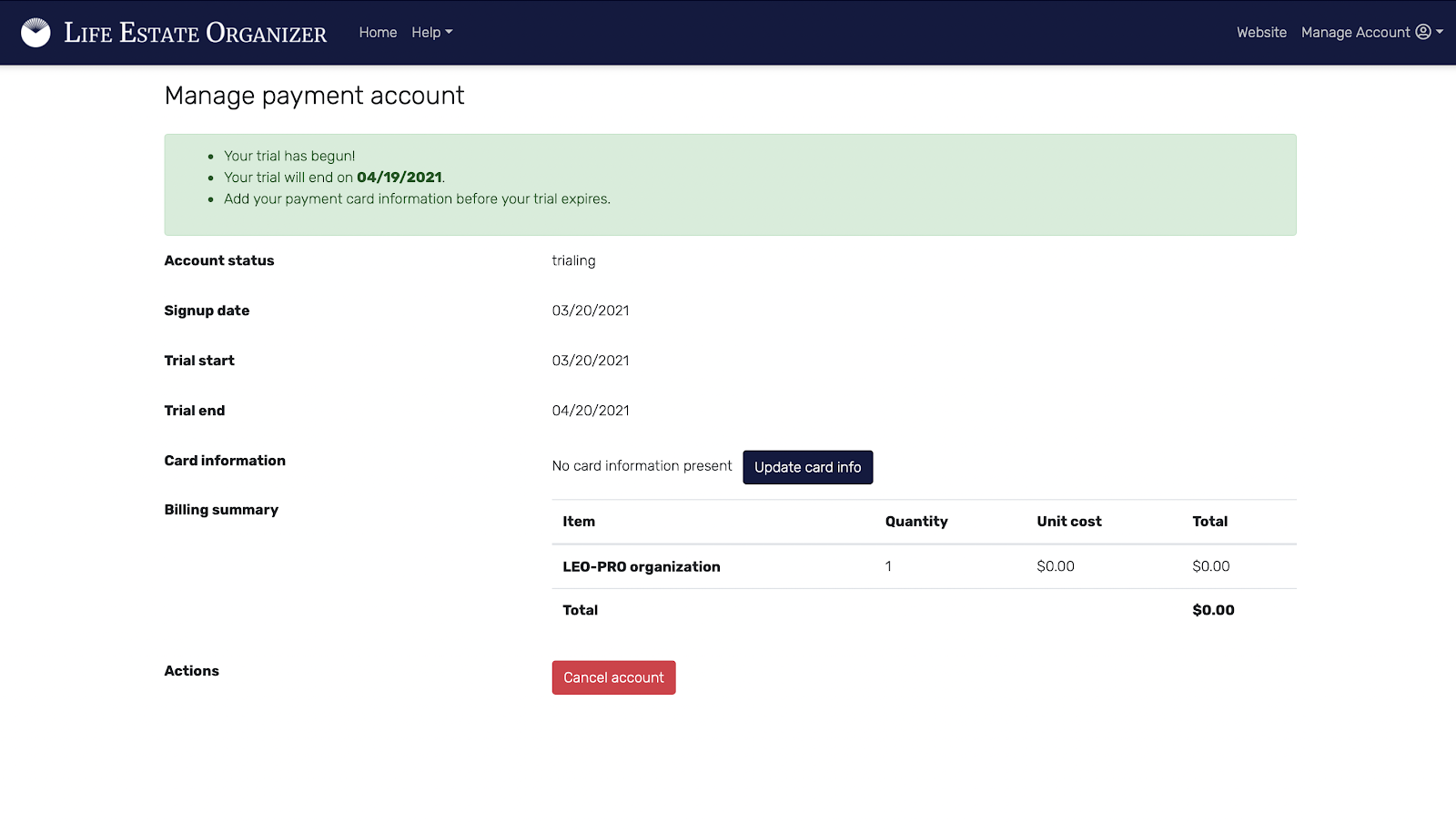Click the Quantity column header
The width and height of the screenshot is (1456, 834).
[x=916, y=522]
